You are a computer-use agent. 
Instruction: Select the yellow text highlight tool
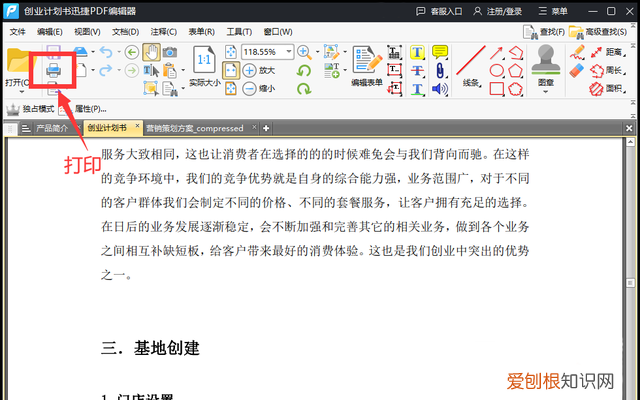(x=417, y=52)
